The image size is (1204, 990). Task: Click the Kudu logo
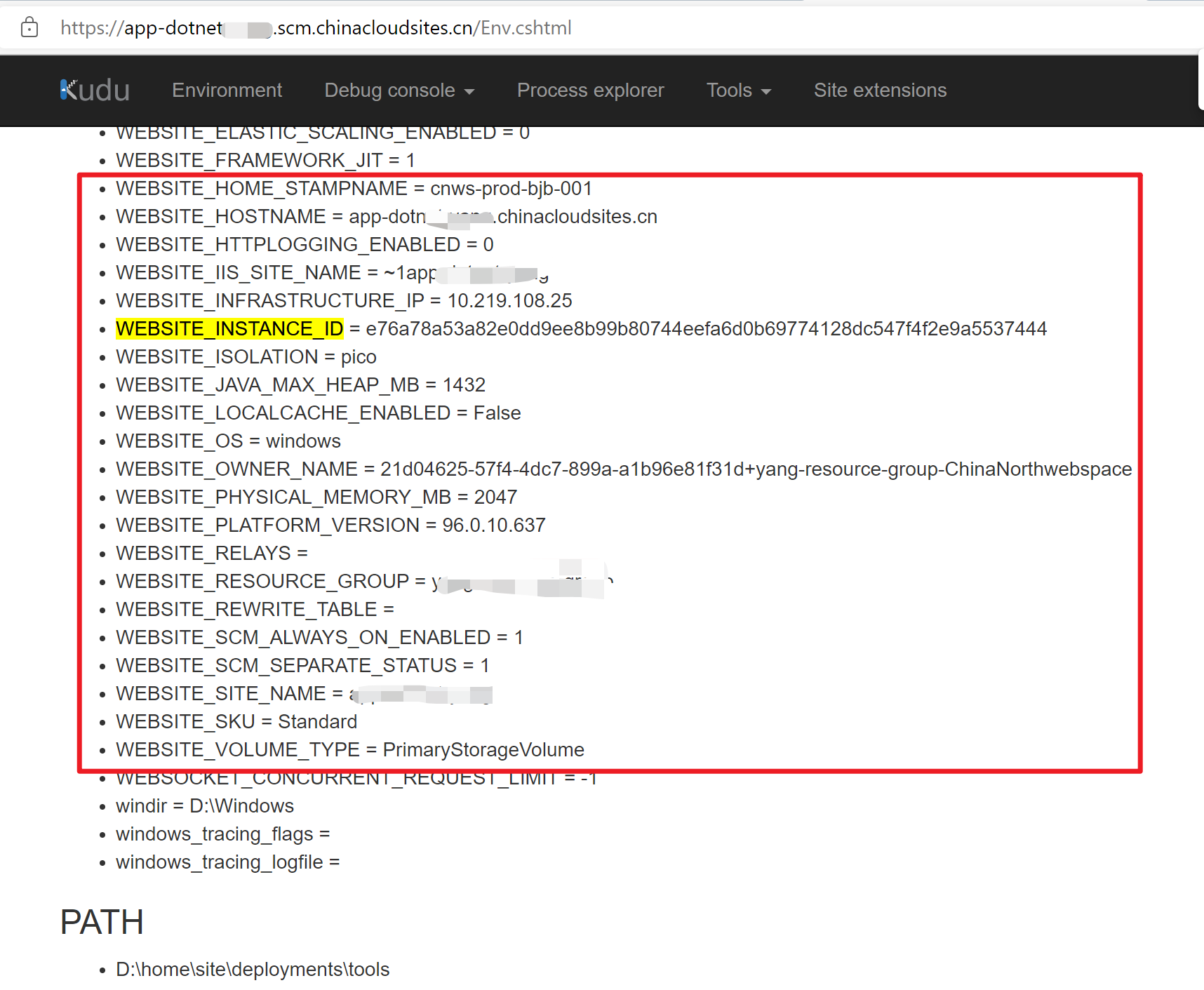95,91
